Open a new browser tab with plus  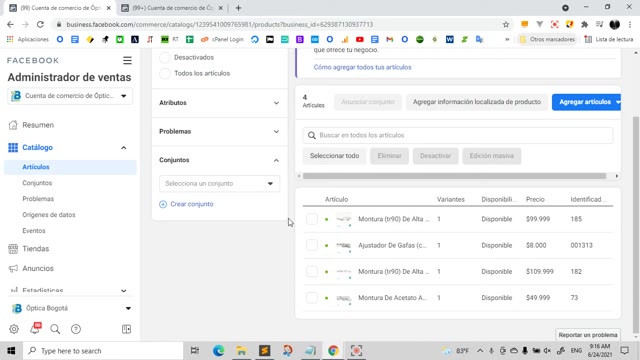(238, 8)
